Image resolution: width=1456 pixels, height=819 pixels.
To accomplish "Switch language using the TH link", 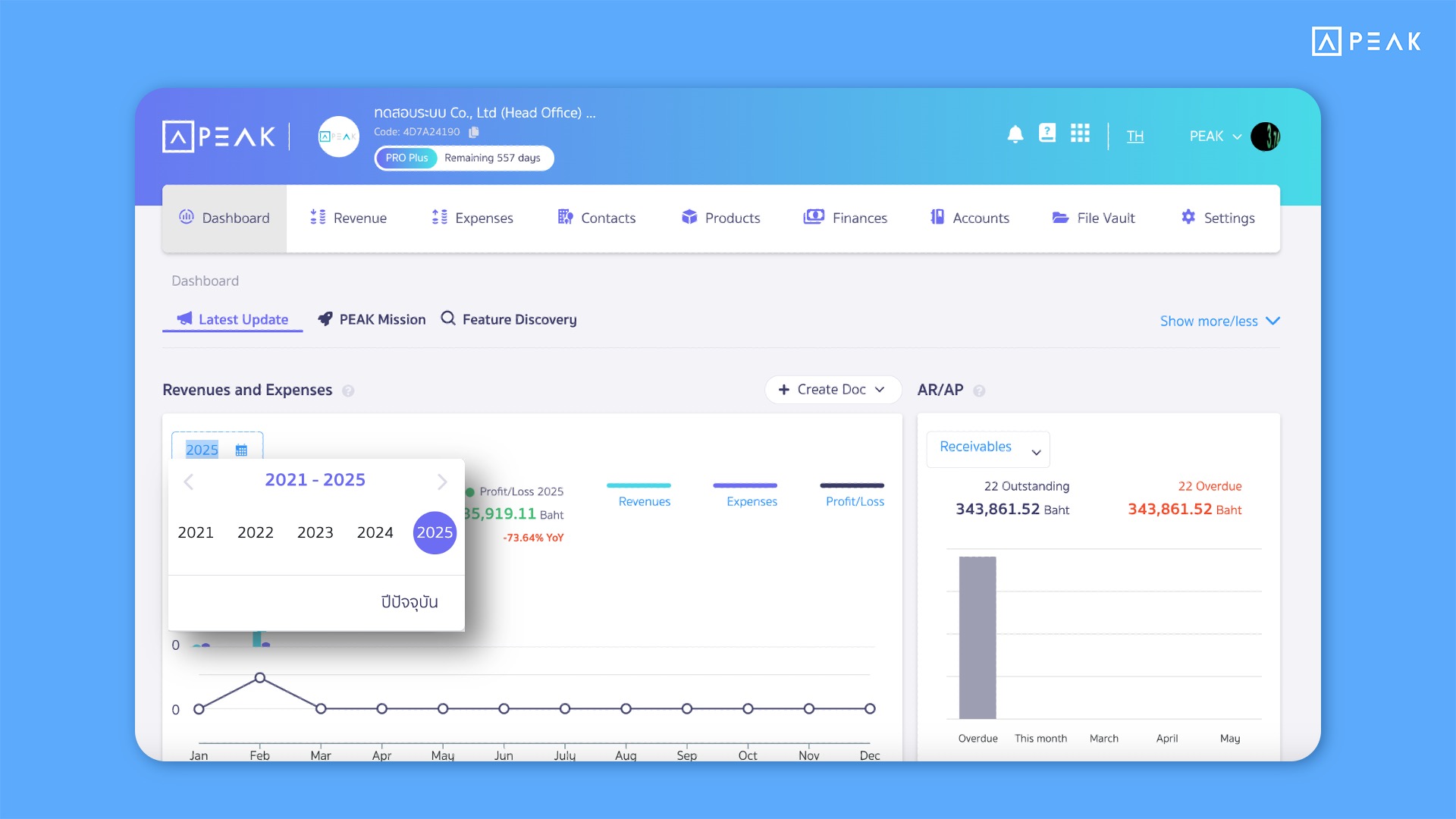I will [x=1135, y=136].
